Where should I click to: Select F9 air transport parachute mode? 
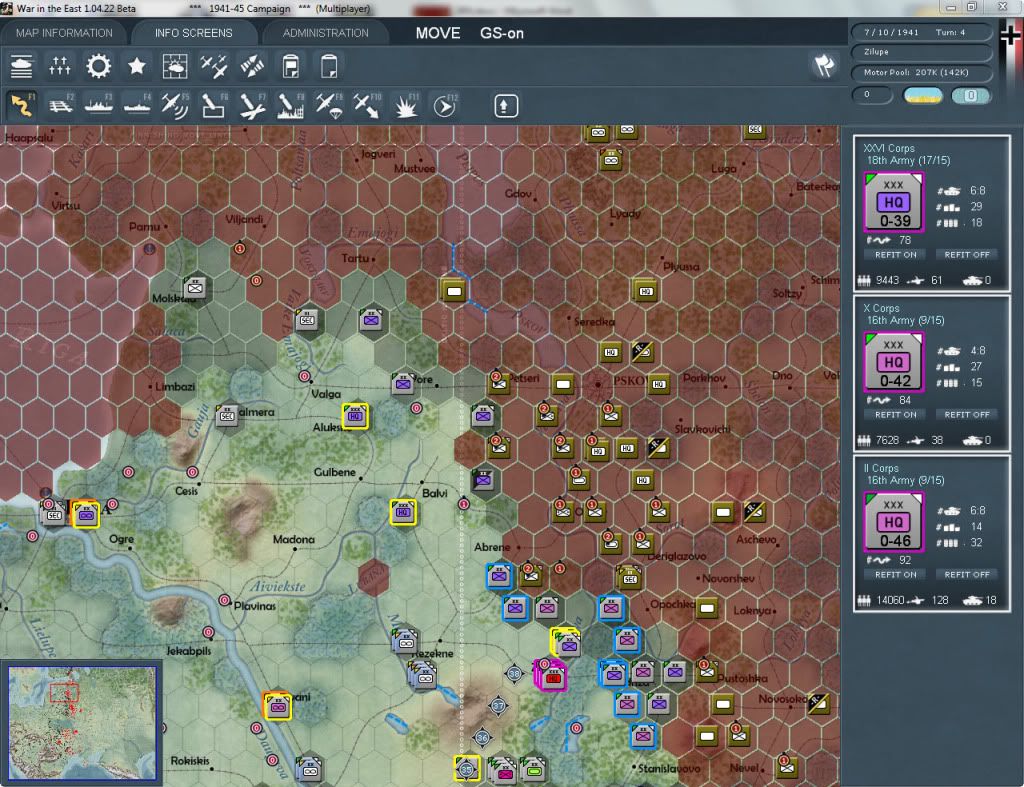pyautogui.click(x=329, y=105)
